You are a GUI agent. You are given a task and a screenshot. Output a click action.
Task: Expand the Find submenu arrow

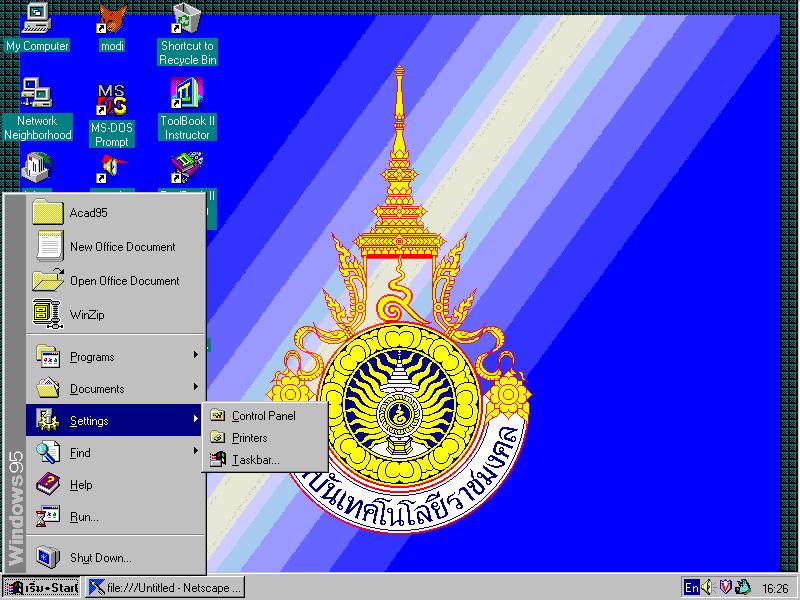click(x=195, y=451)
